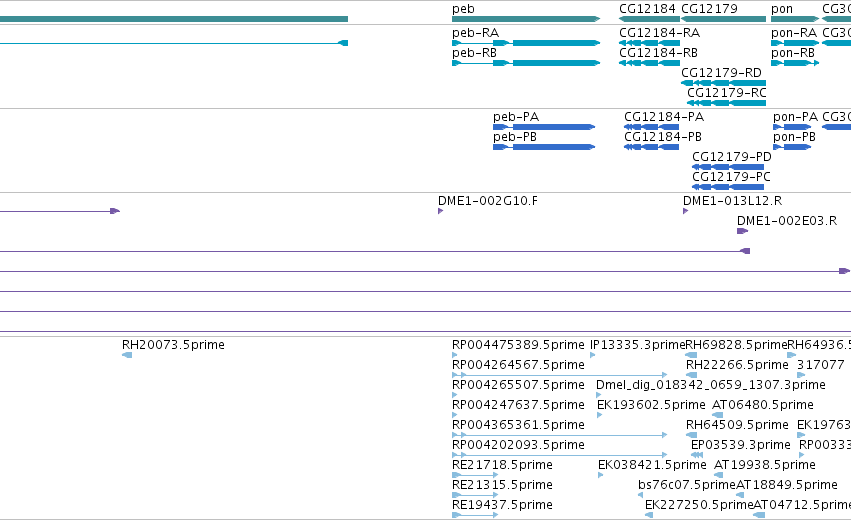
Task: Click the IP13335.3prime EST label
Action: pos(638,345)
